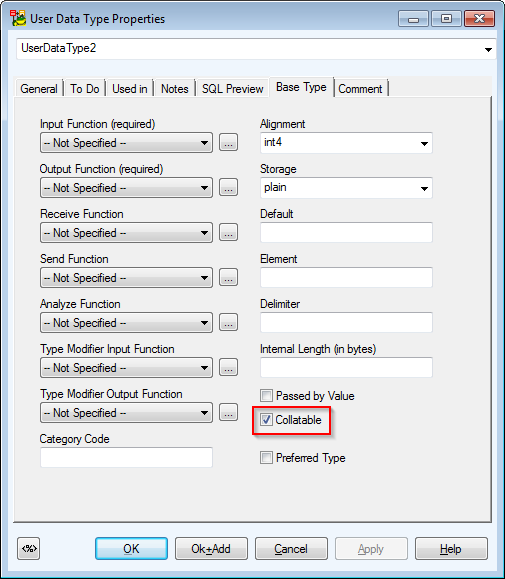Open the Receive Function dropdown

point(126,233)
